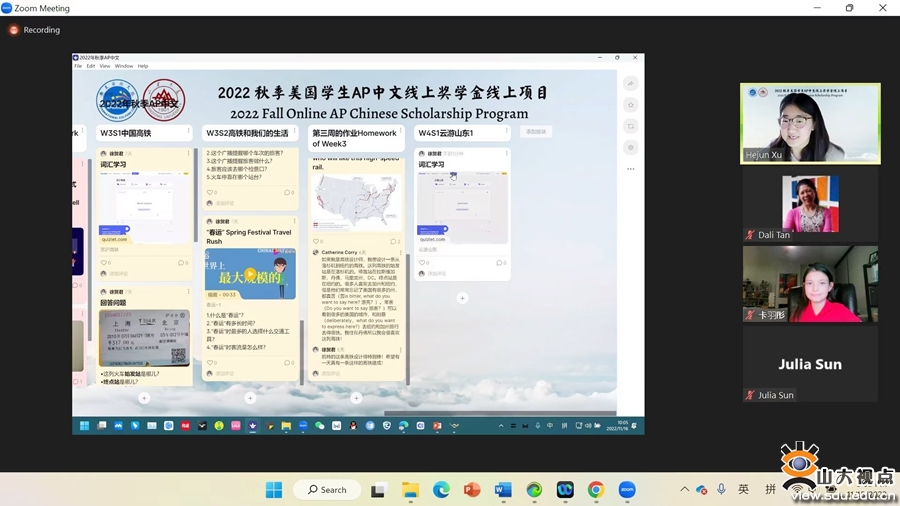The width and height of the screenshot is (900, 506).
Task: Open the menu of the Spring Festival Travel Rush card
Action: tap(294, 221)
